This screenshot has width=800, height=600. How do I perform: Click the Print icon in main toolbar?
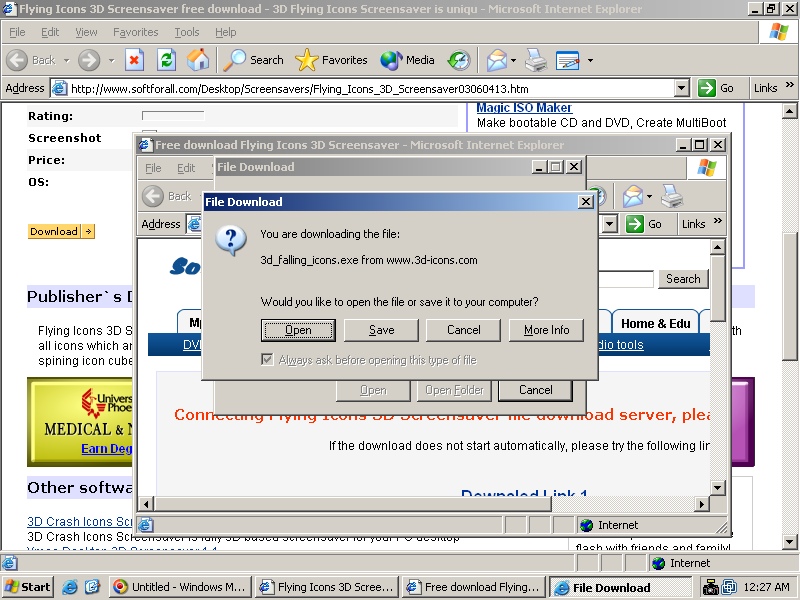click(536, 60)
